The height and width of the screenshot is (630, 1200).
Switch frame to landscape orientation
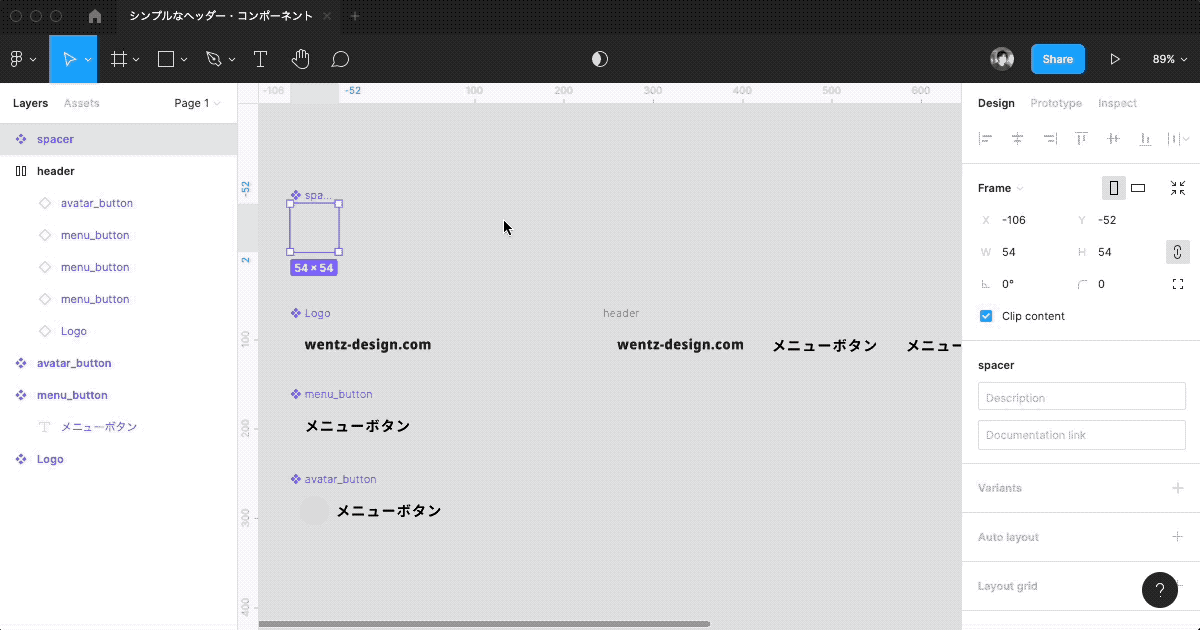[1138, 188]
